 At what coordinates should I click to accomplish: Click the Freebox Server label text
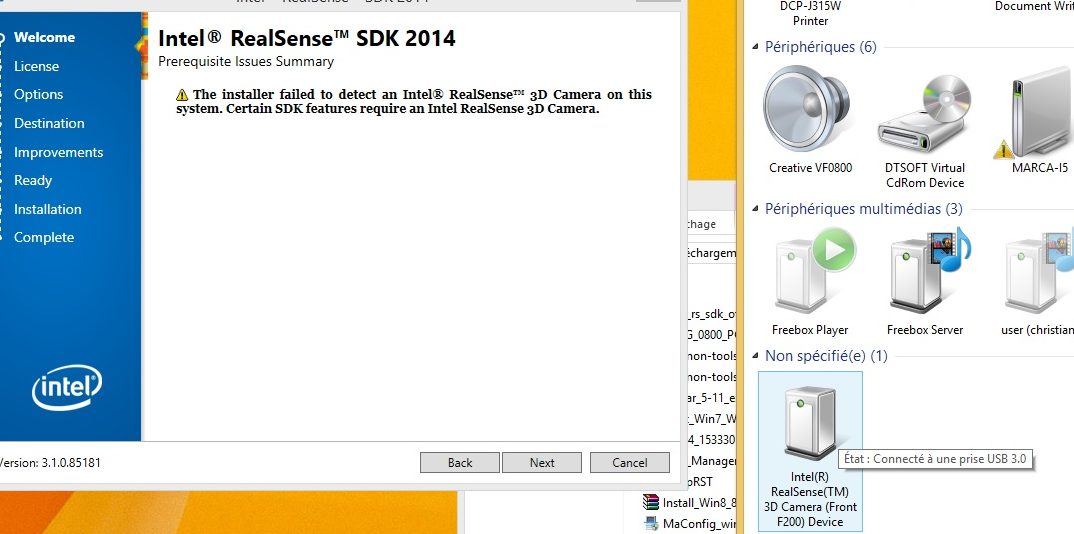tap(925, 330)
